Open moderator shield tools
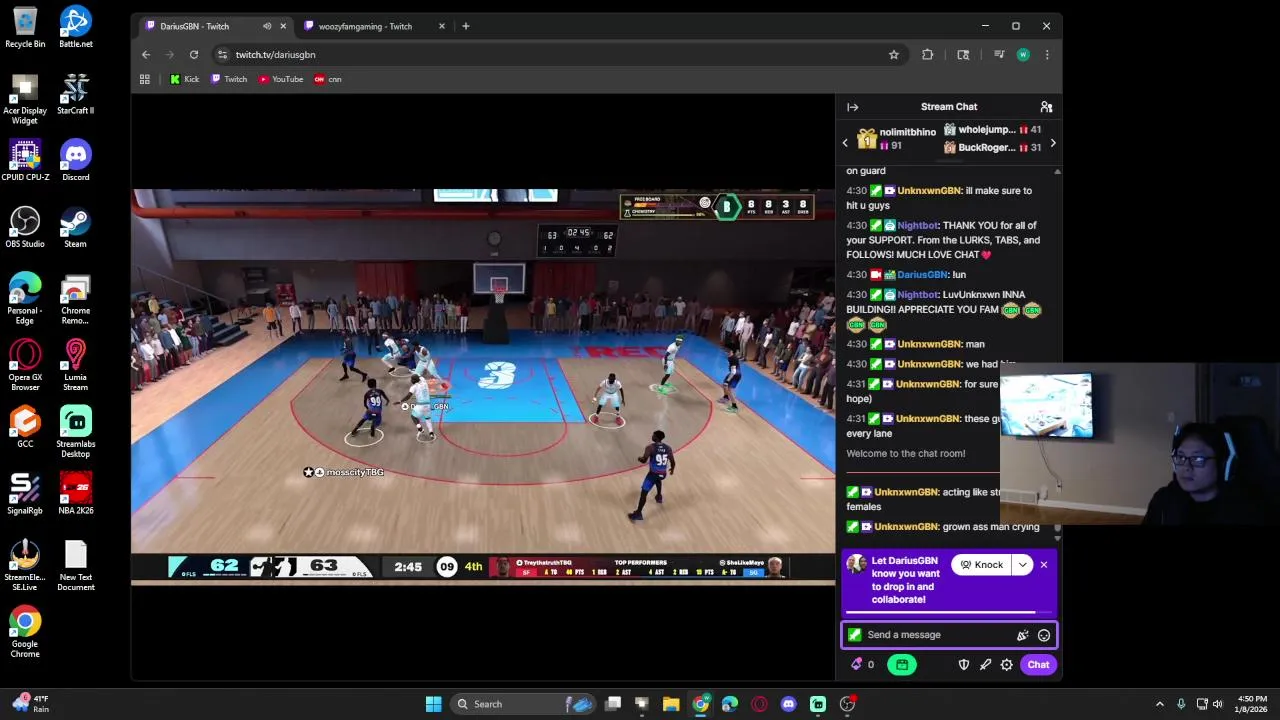1280x720 pixels. (964, 664)
